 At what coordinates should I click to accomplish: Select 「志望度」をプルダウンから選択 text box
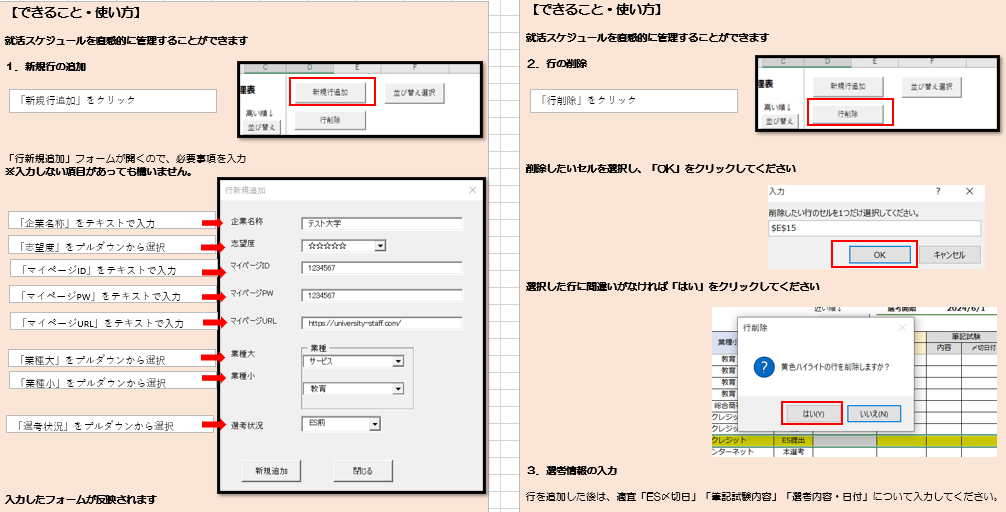point(112,244)
